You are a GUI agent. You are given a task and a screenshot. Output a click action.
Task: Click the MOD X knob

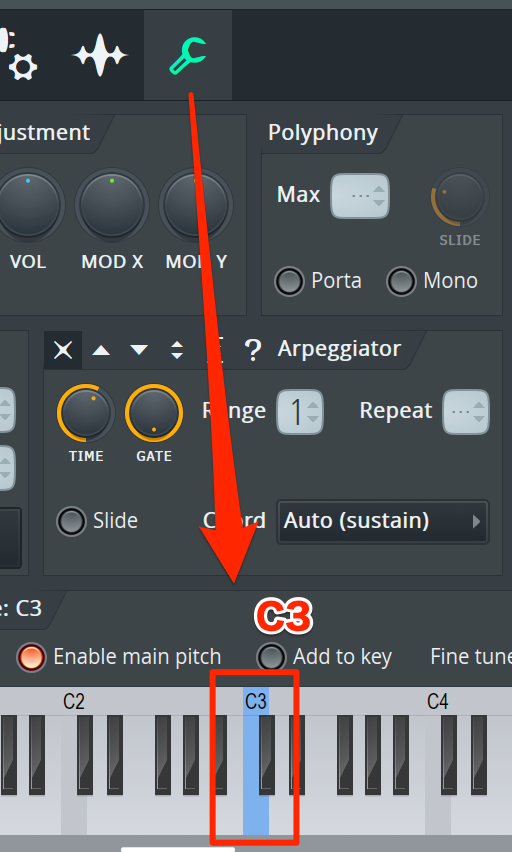pos(111,205)
